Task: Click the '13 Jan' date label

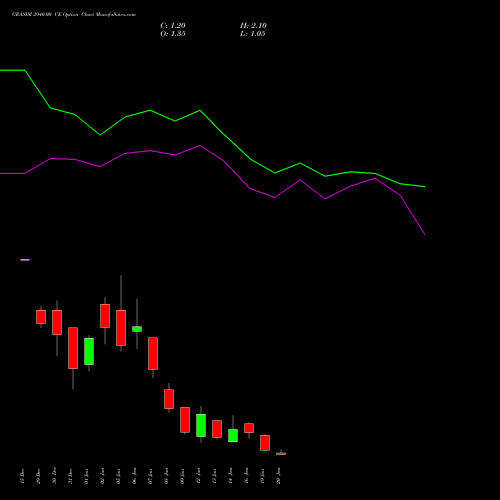Action: click(x=214, y=476)
